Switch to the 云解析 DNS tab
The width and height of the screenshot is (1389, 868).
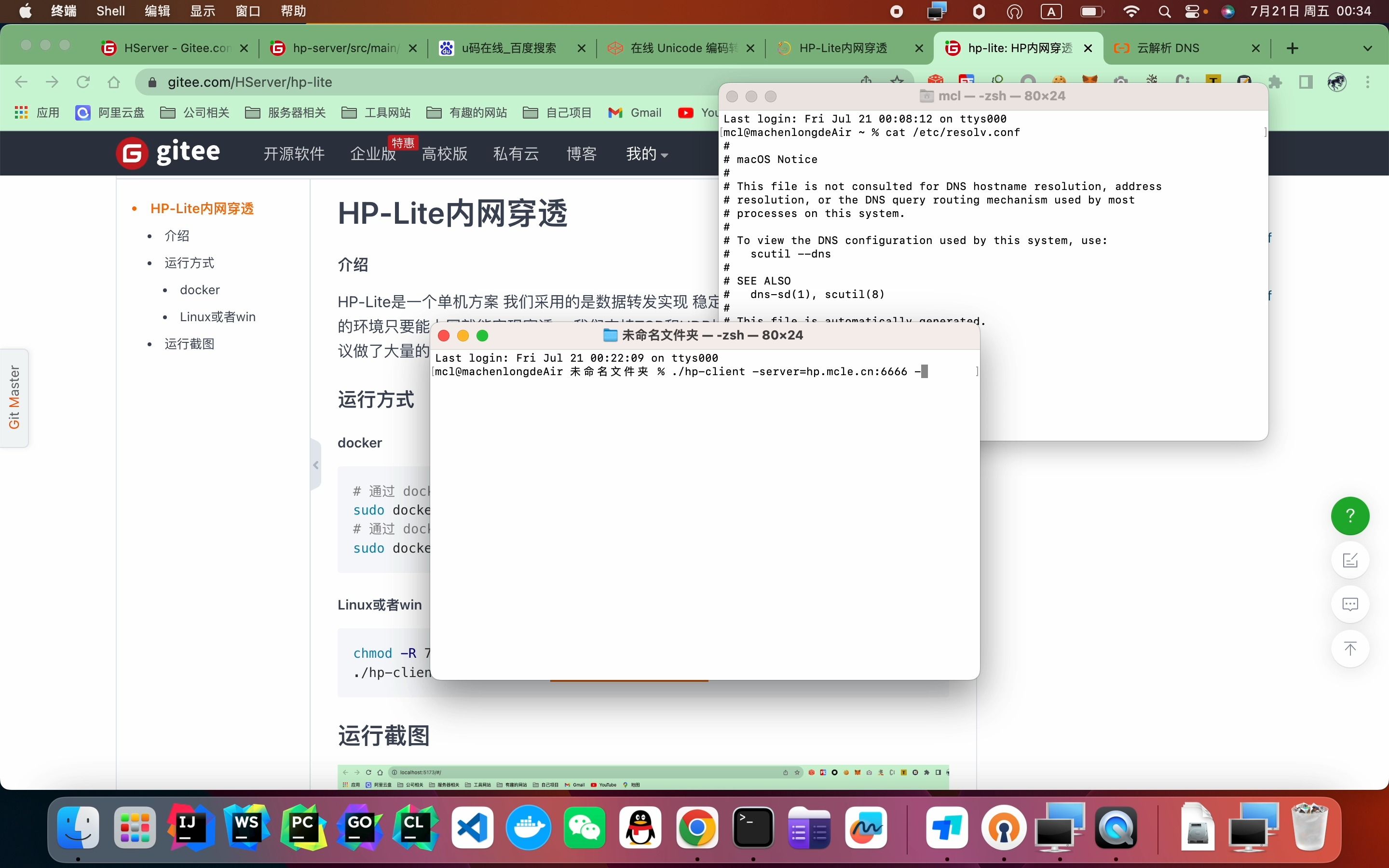(x=1187, y=48)
